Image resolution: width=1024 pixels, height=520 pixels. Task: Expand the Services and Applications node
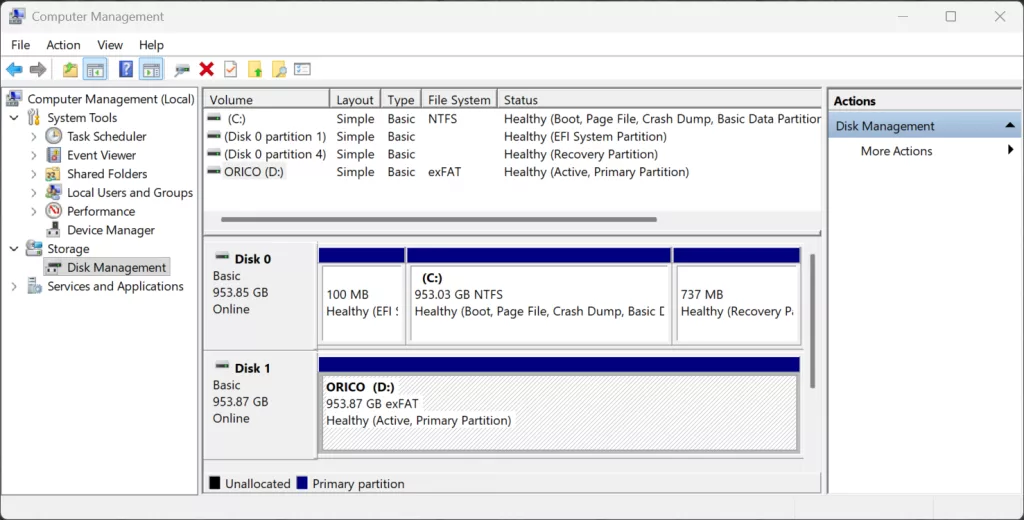click(x=14, y=287)
